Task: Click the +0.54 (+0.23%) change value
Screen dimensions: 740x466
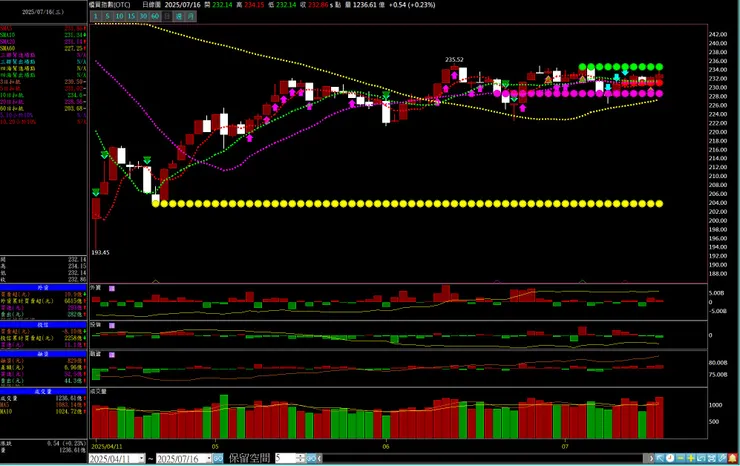Action: [412, 5]
